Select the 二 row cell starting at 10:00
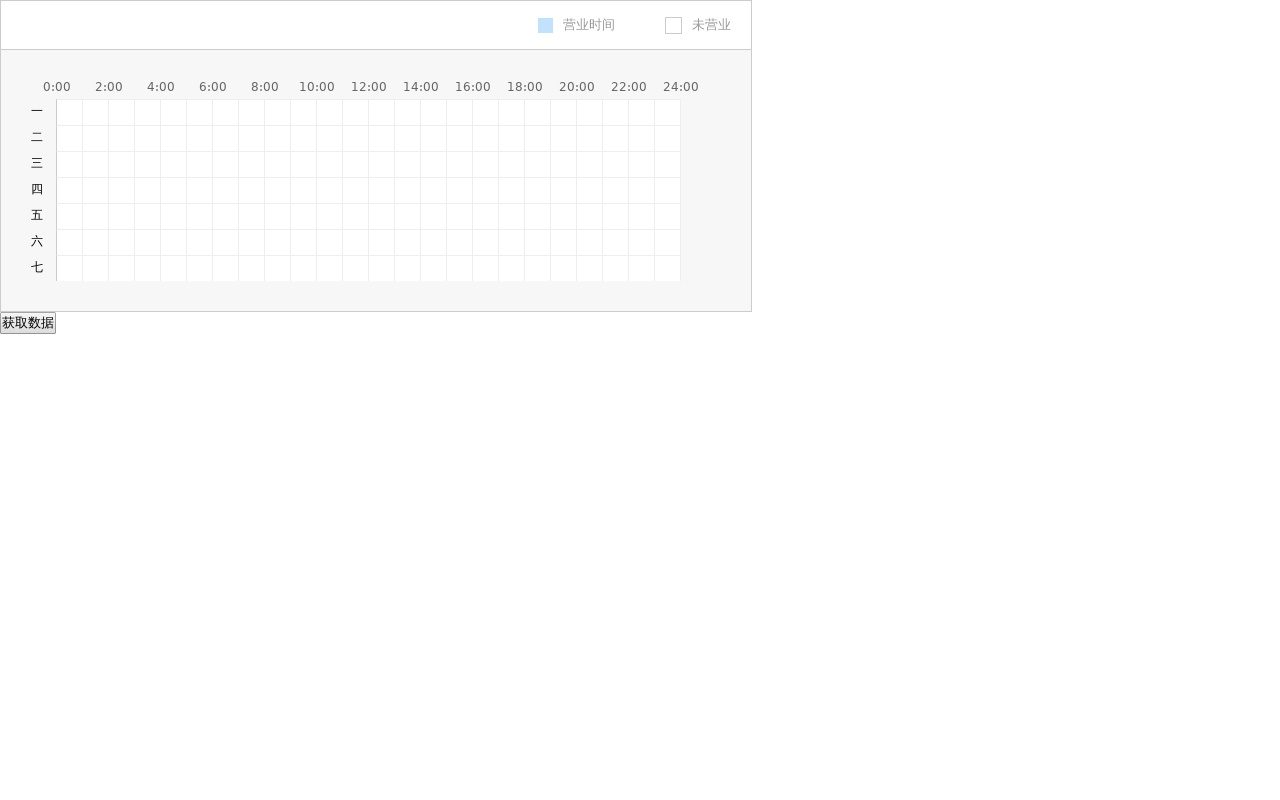Screen dimensions: 1280x800 330,139
